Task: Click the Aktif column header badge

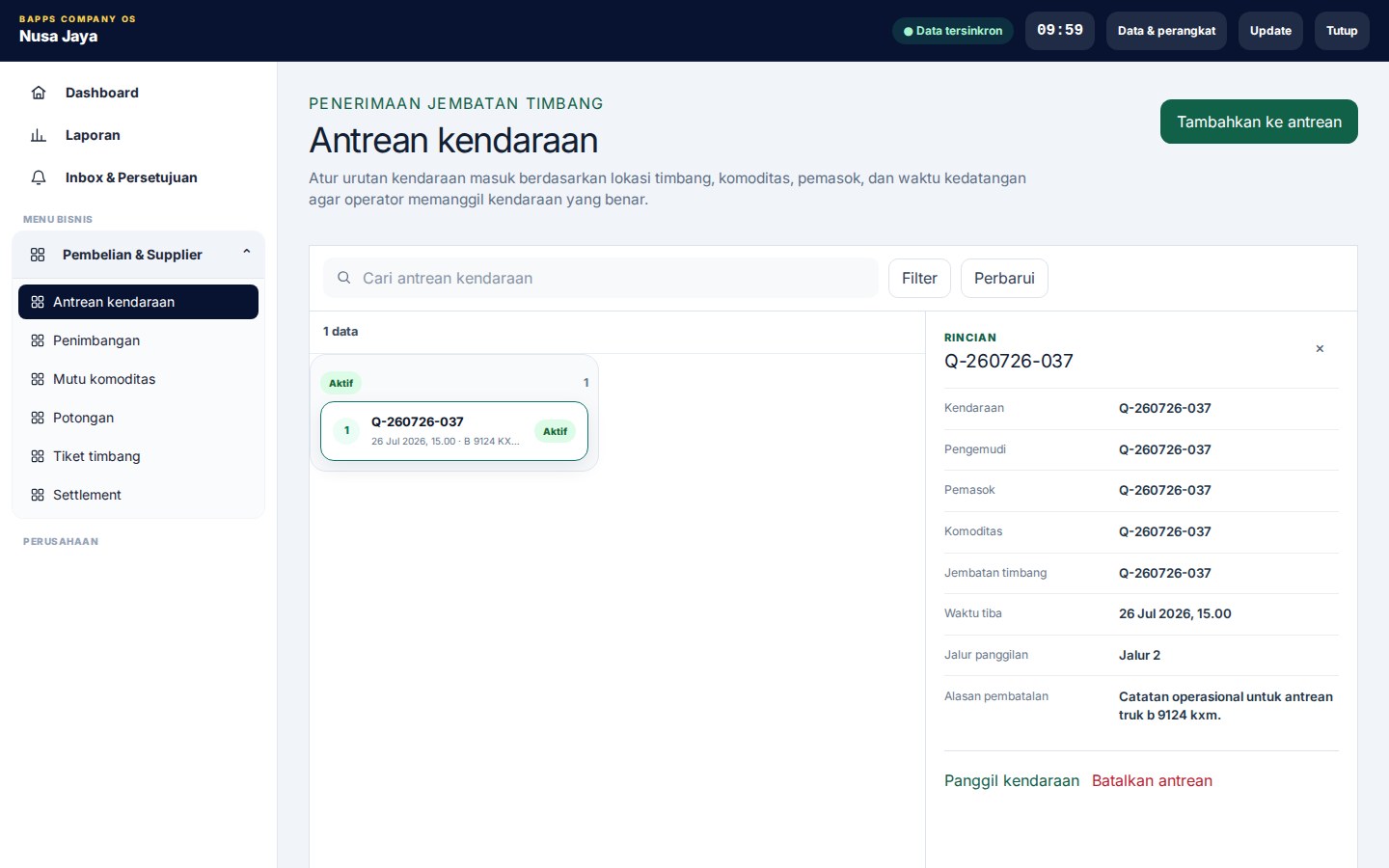Action: click(340, 383)
